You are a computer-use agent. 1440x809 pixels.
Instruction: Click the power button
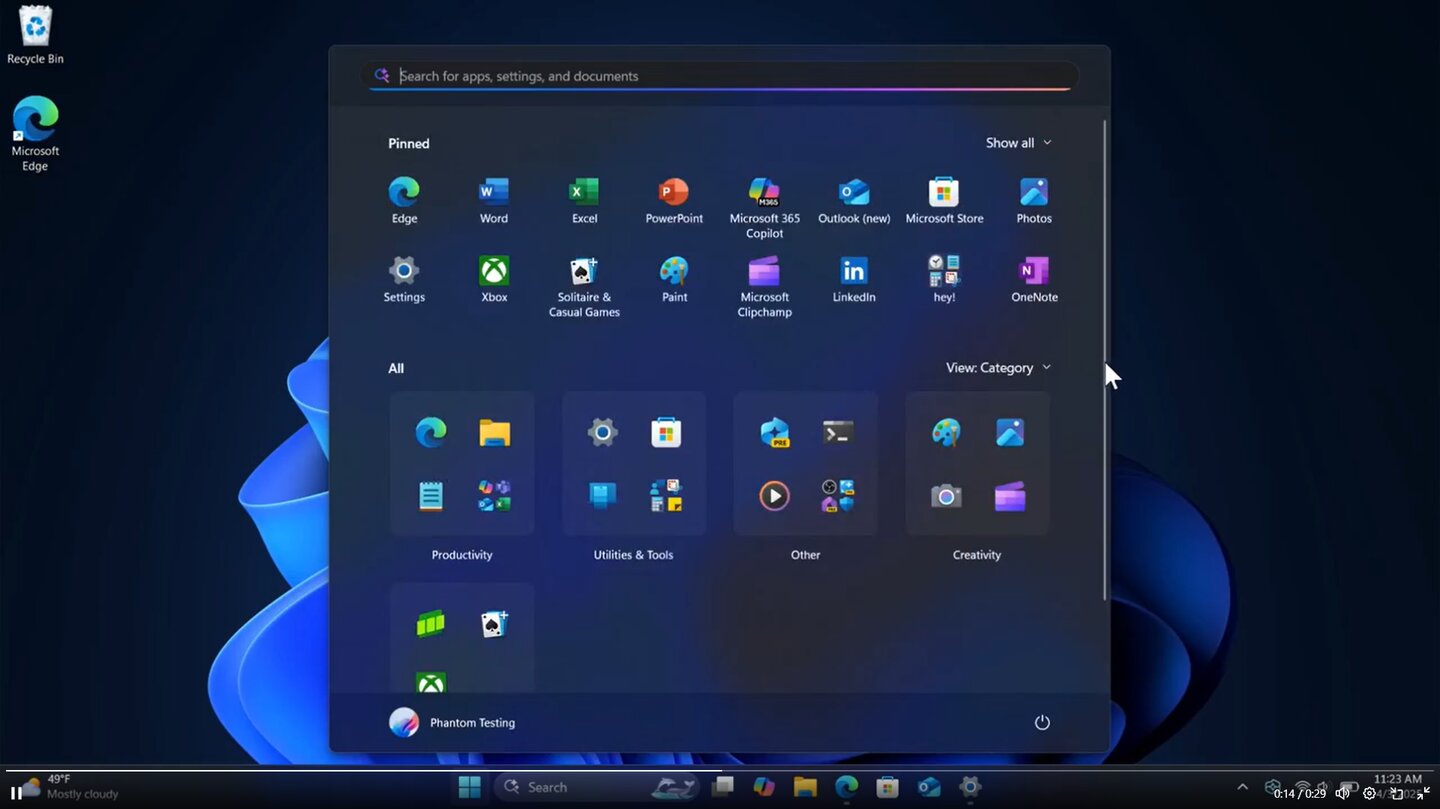click(x=1042, y=722)
